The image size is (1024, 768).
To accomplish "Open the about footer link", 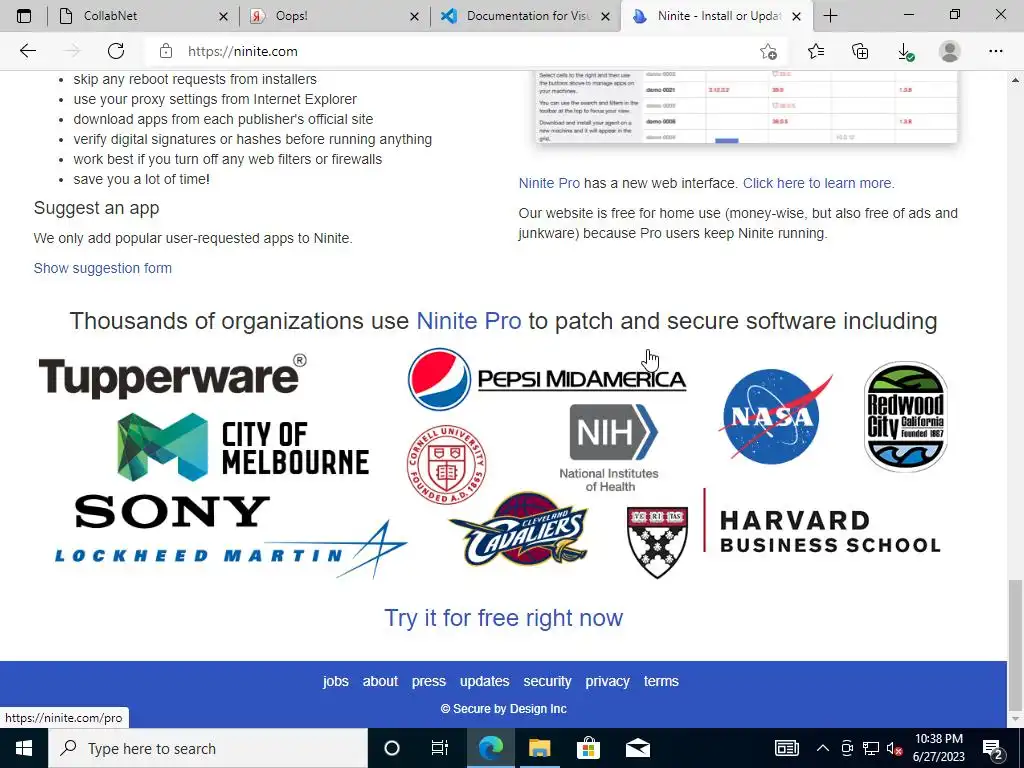I will point(380,681).
